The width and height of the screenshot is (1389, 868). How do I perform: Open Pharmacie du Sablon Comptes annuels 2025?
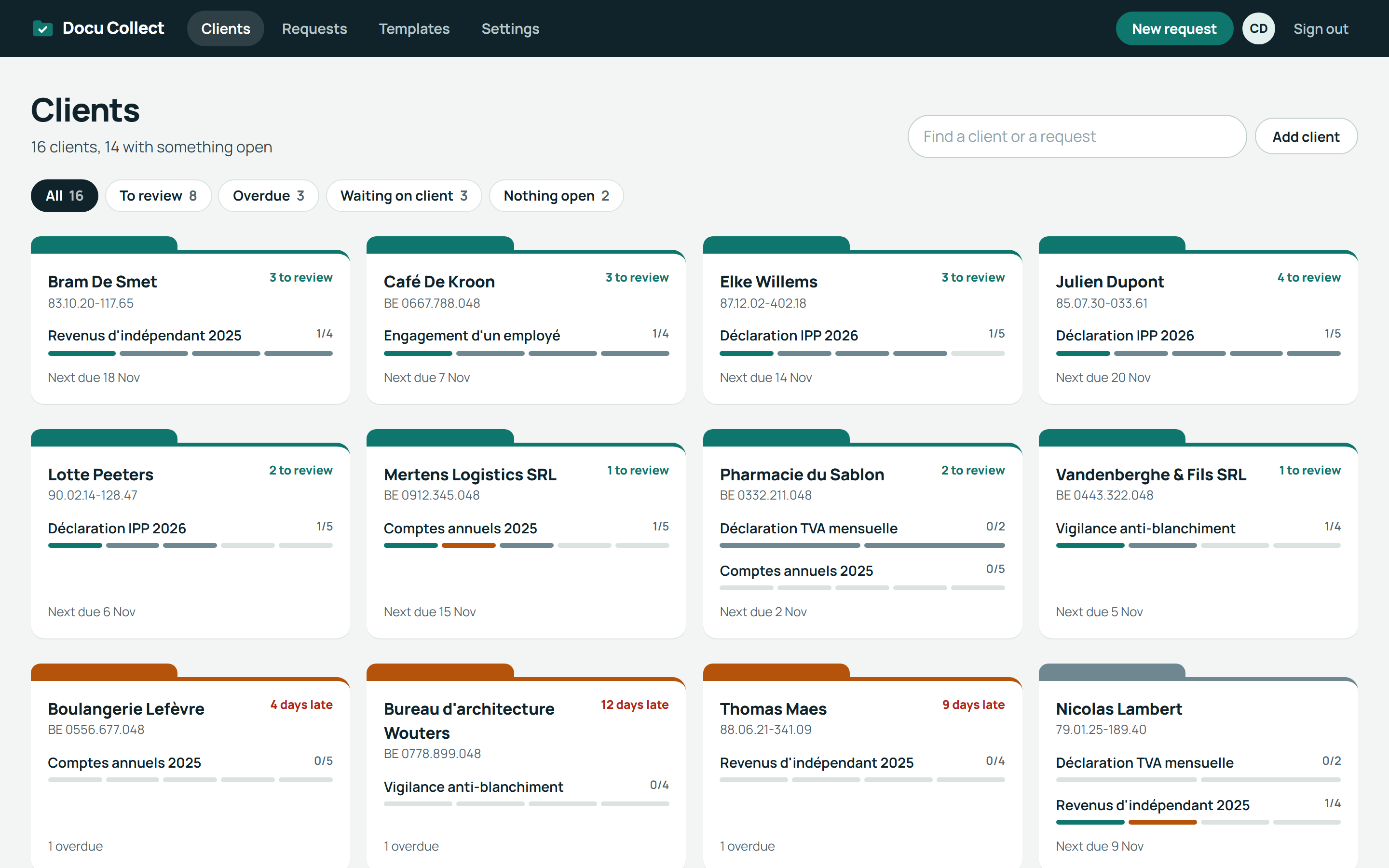796,570
